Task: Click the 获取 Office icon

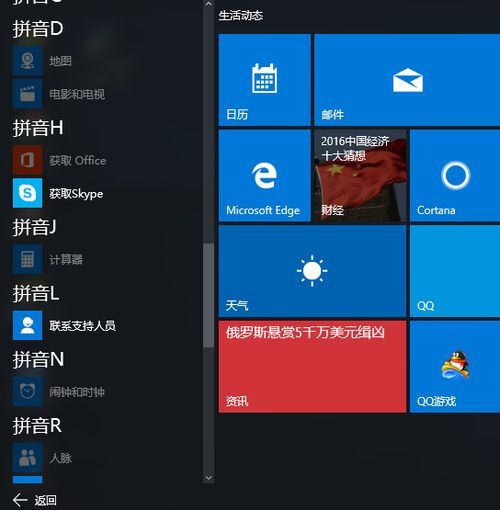Action: click(27, 160)
